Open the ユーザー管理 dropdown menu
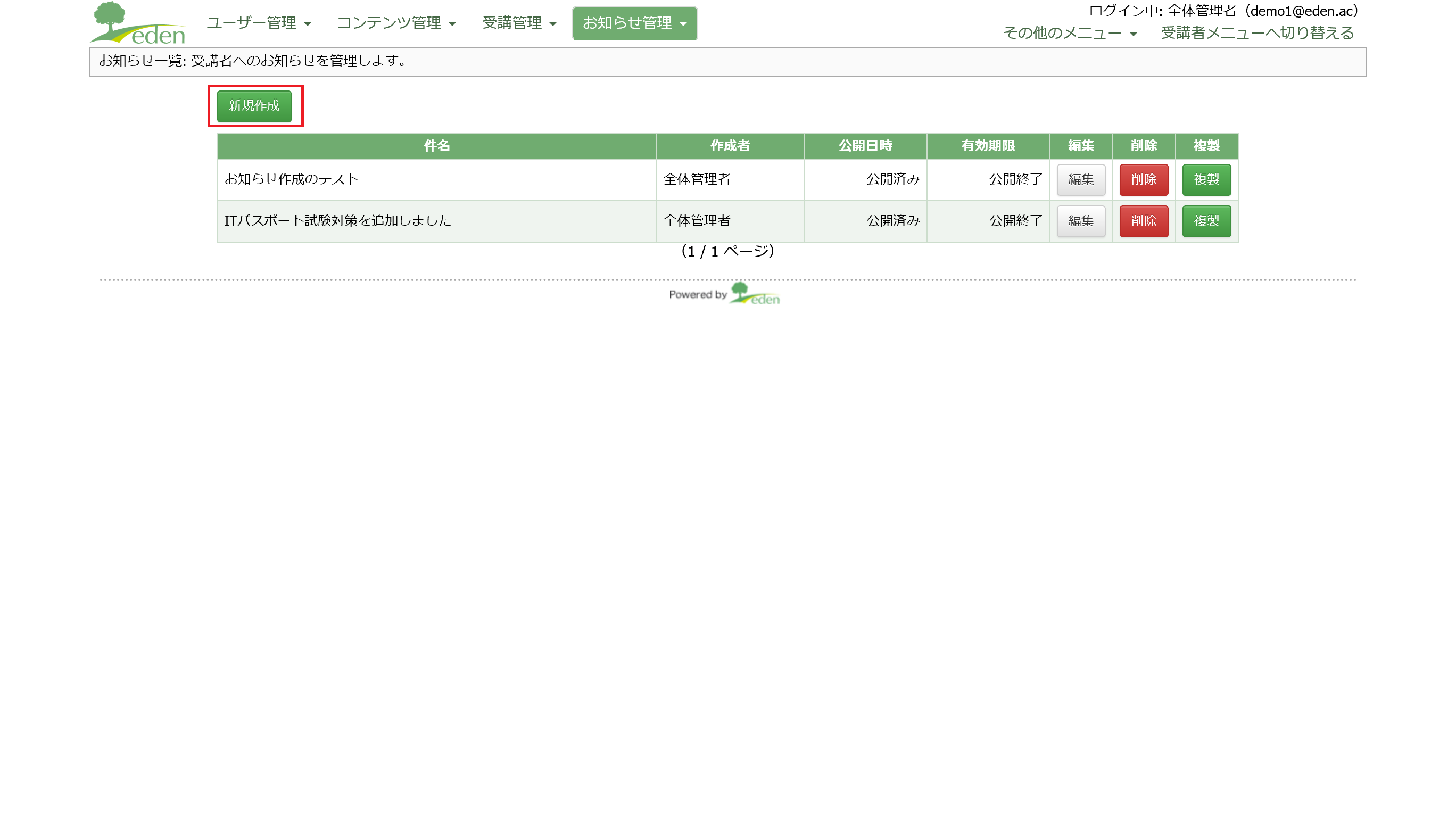1456x818 pixels. coord(259,23)
